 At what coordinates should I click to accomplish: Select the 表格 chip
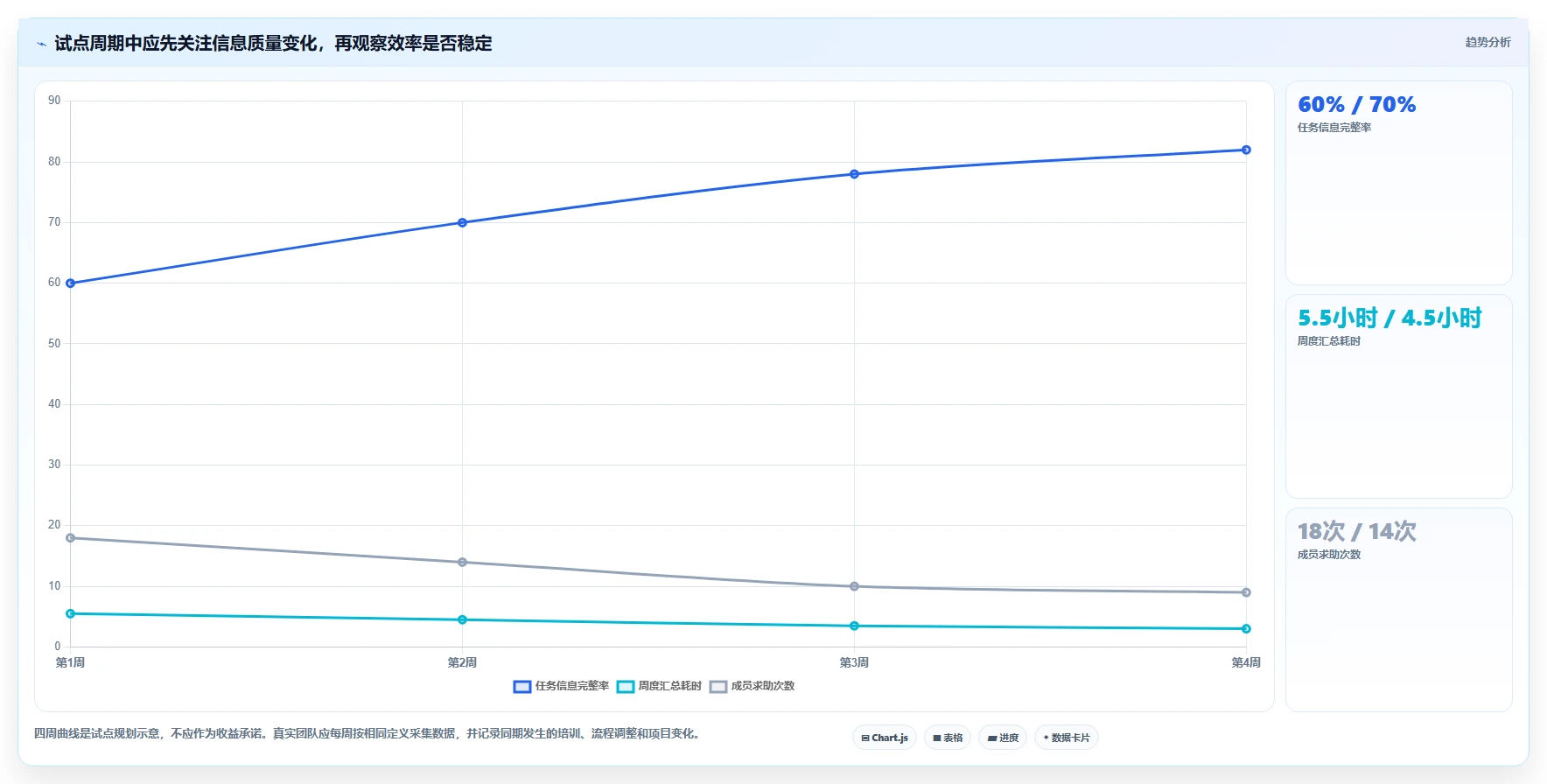948,738
